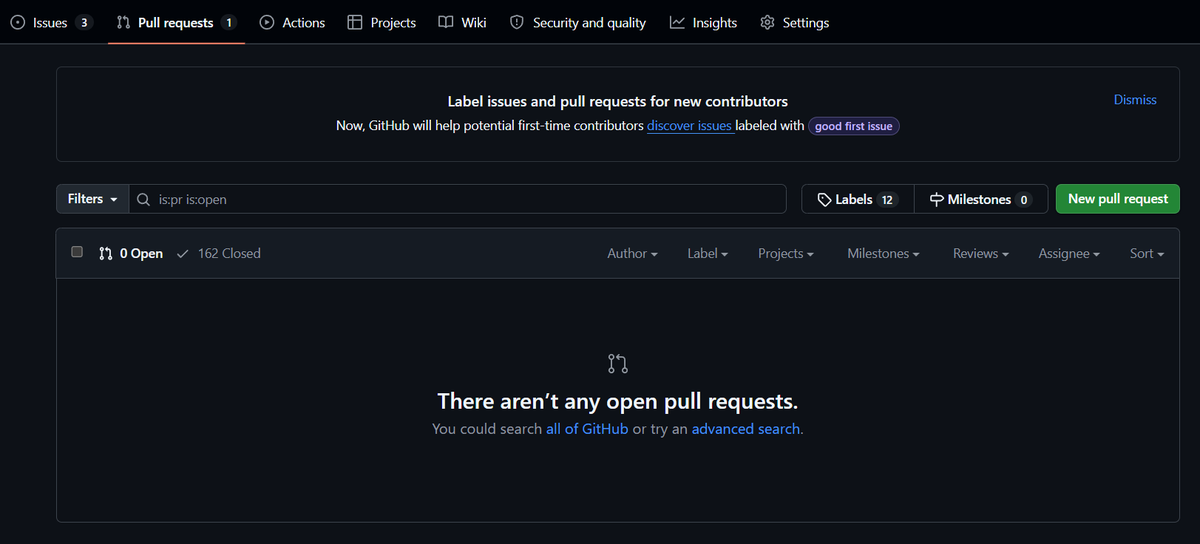Show the 0 Open pull requests

(131, 254)
